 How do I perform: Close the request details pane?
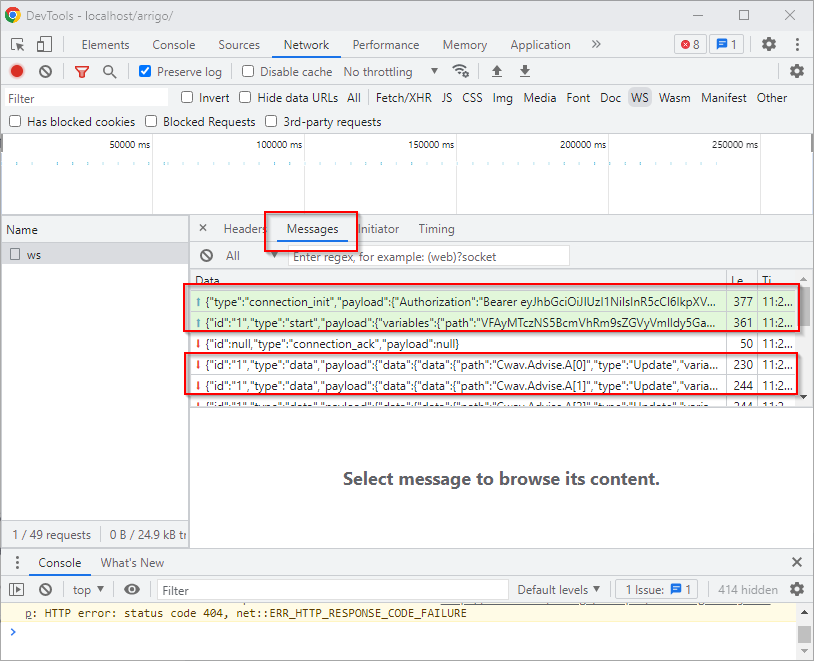point(203,228)
